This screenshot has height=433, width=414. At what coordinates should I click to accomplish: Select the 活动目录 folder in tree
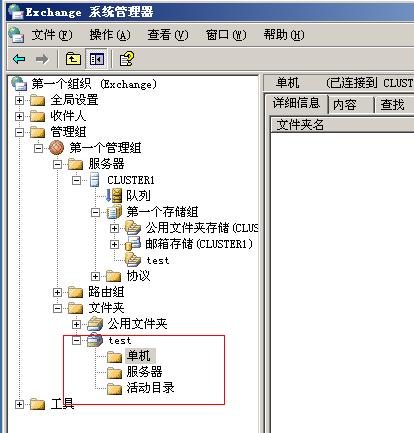click(150, 388)
